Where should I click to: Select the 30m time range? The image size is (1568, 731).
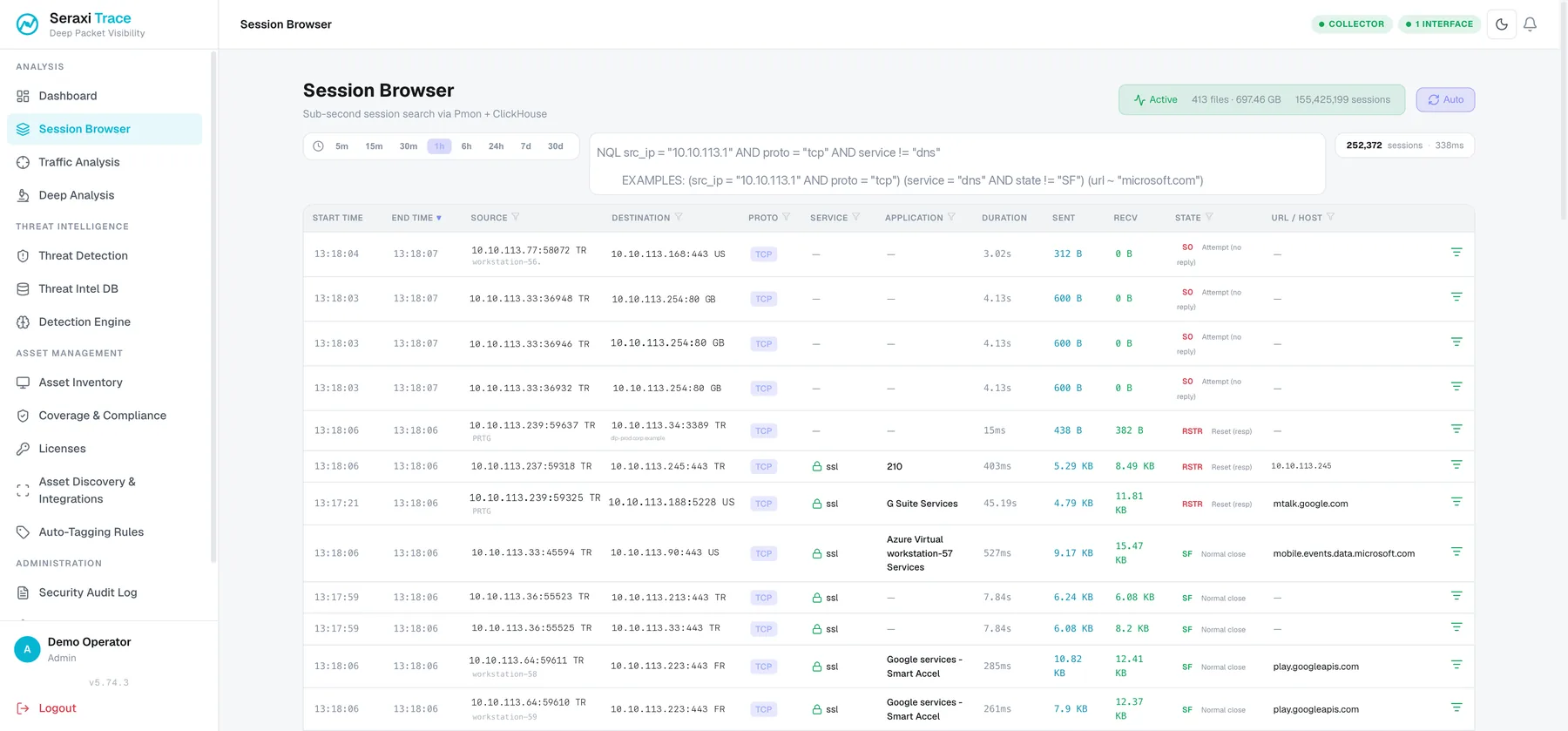pos(409,146)
